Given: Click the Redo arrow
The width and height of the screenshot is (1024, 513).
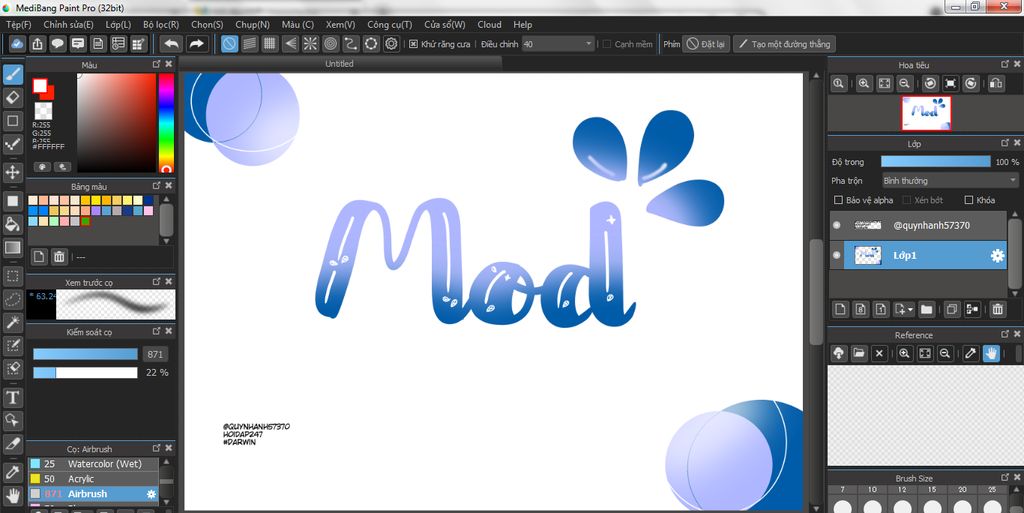Looking at the screenshot, I should pos(196,44).
